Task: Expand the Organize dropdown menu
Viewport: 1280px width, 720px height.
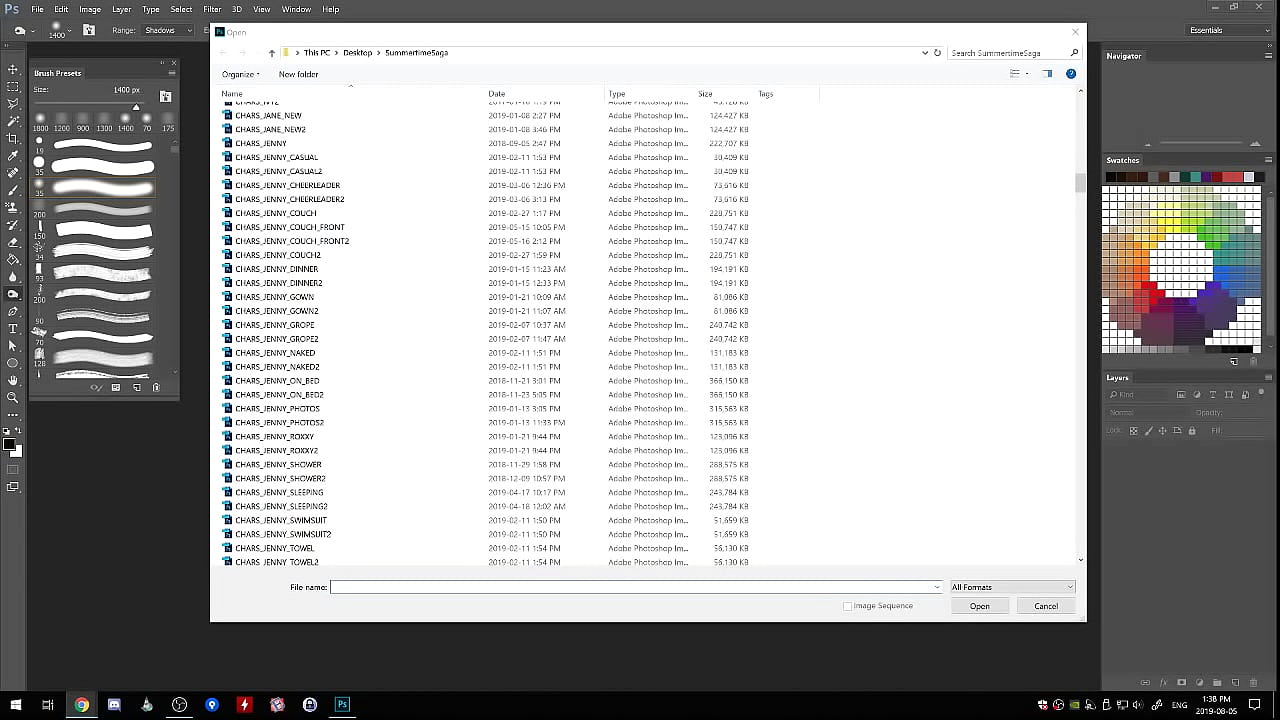Action: [x=240, y=74]
